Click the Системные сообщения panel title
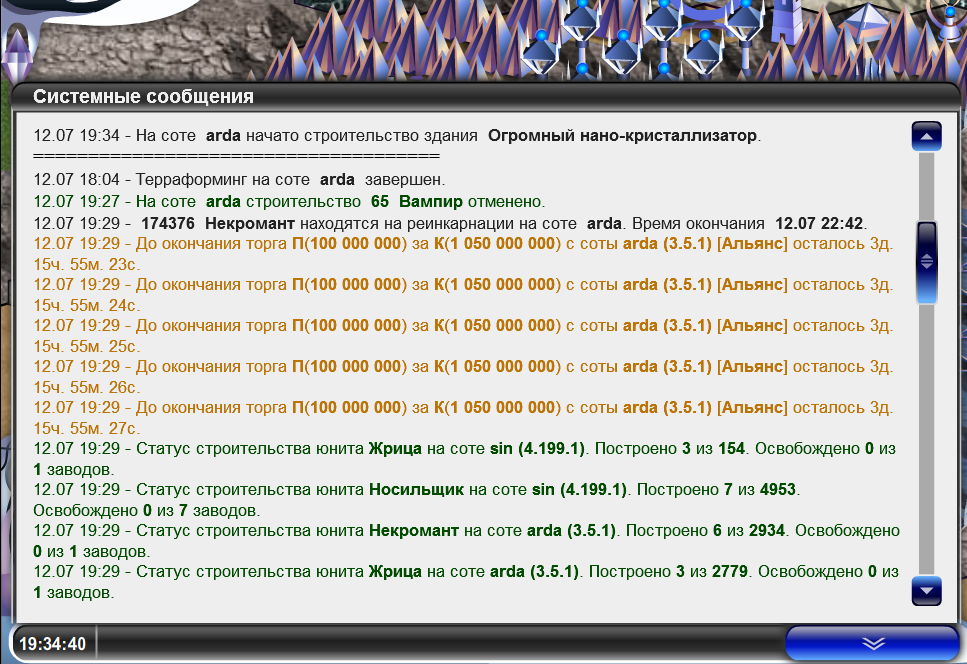 [x=143, y=97]
